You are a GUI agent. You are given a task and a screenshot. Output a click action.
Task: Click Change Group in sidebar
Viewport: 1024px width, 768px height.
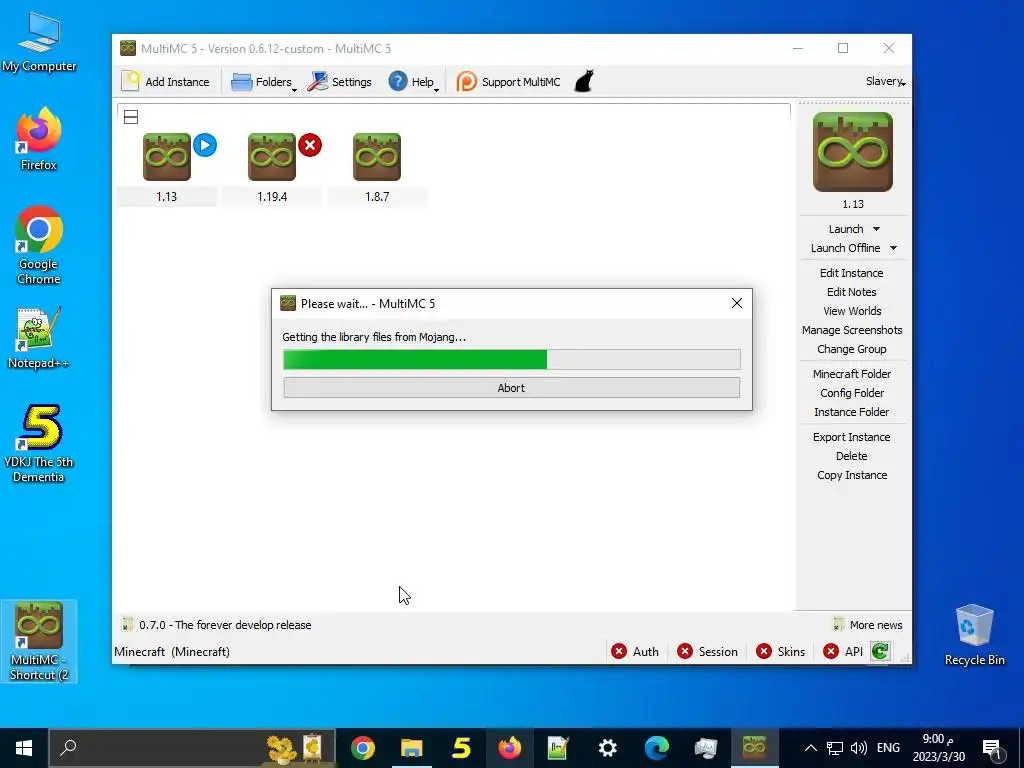tap(852, 349)
